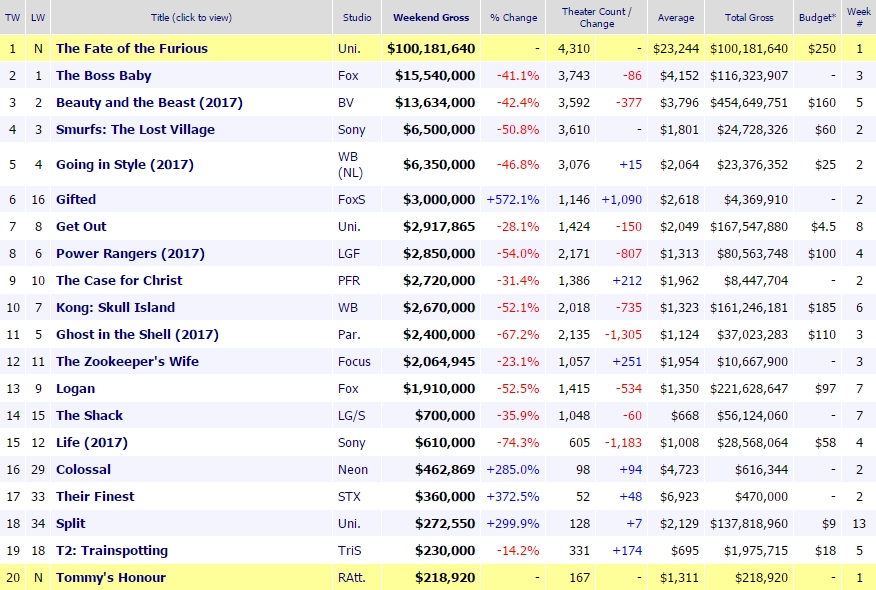The height and width of the screenshot is (590, 876).
Task: Click the BV studio link
Action: click(x=346, y=103)
